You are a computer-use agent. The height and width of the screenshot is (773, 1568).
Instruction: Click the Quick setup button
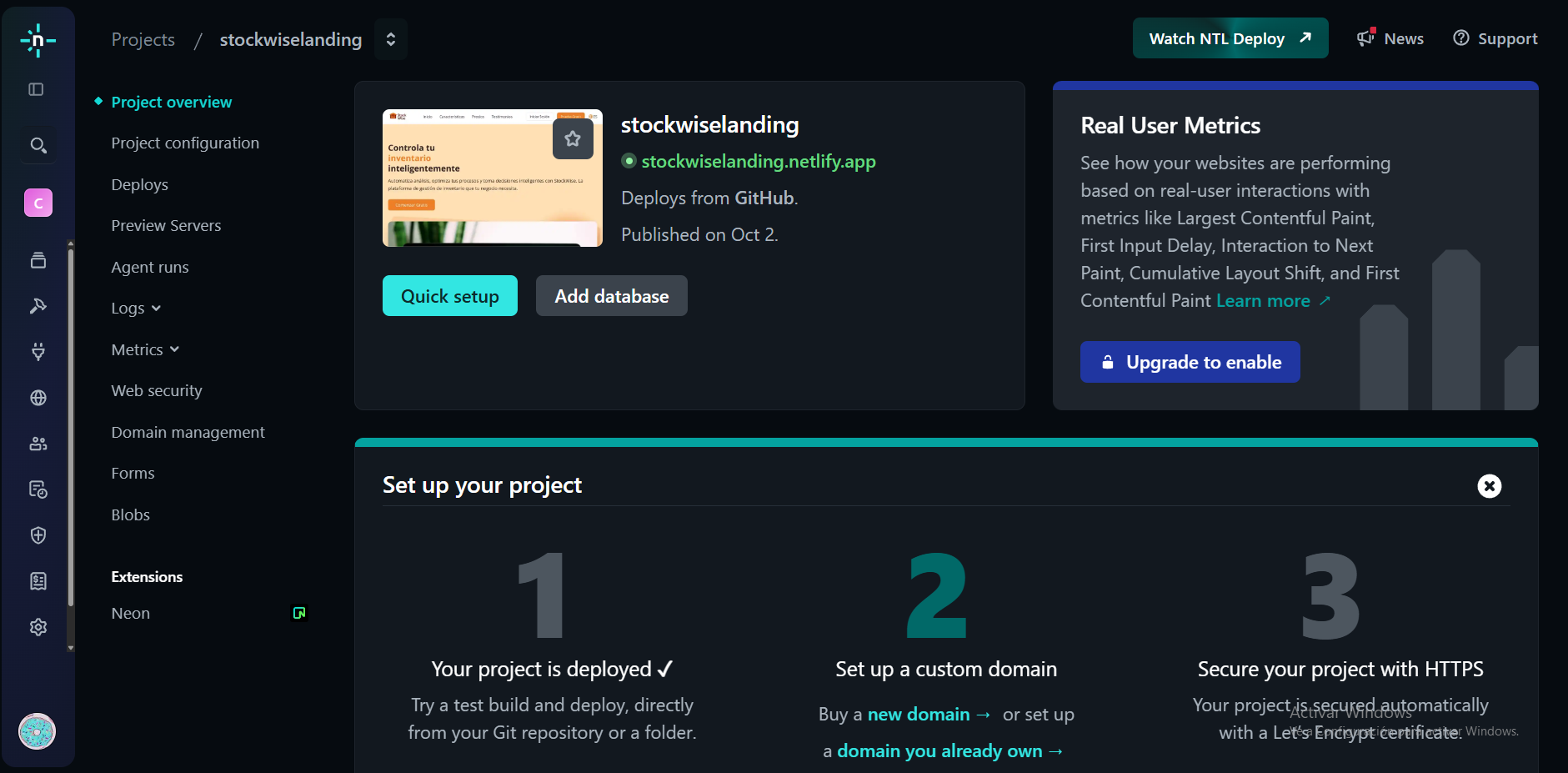[x=450, y=296]
